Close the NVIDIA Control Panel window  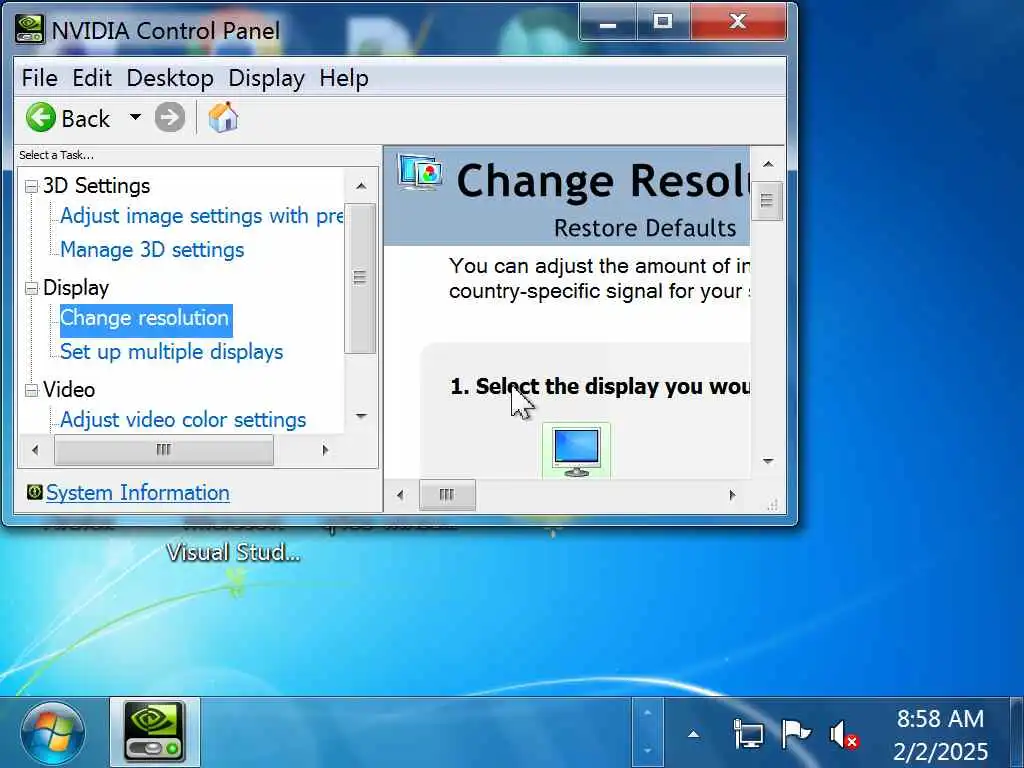coord(738,22)
